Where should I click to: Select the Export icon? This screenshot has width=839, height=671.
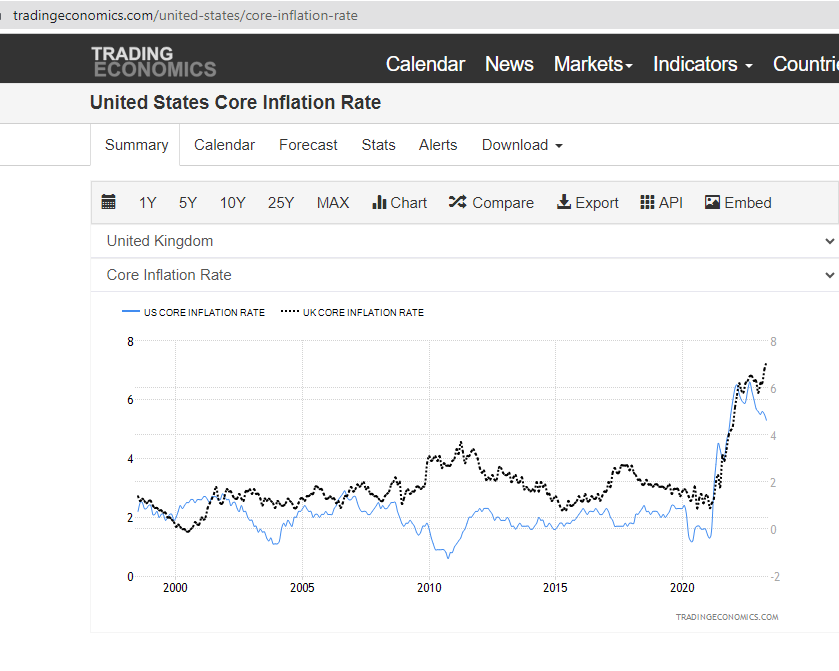pyautogui.click(x=587, y=202)
